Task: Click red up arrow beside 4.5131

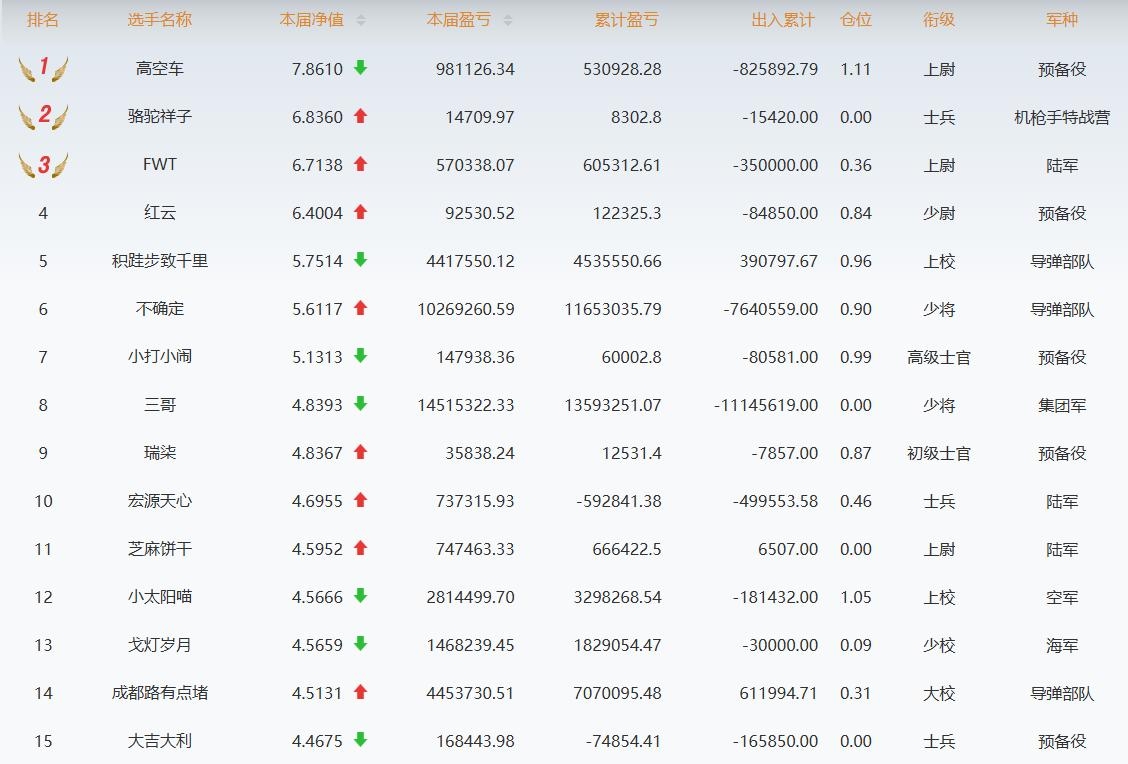Action: pos(361,692)
